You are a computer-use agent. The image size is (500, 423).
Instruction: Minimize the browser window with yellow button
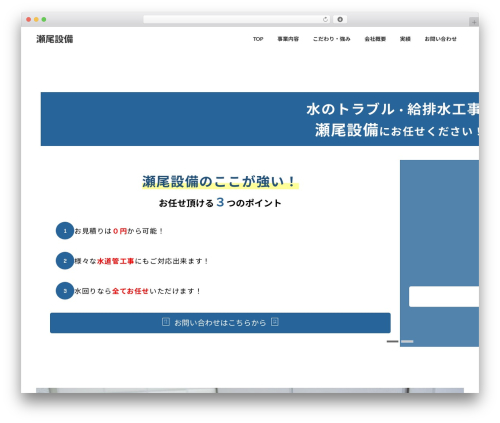click(x=36, y=20)
